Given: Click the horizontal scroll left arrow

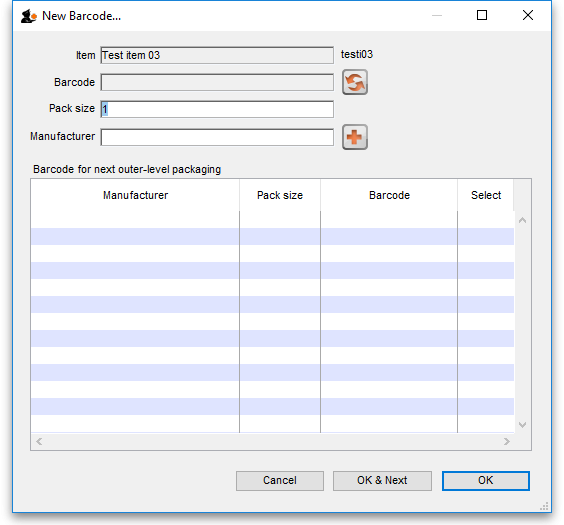Looking at the screenshot, I should click(x=39, y=441).
